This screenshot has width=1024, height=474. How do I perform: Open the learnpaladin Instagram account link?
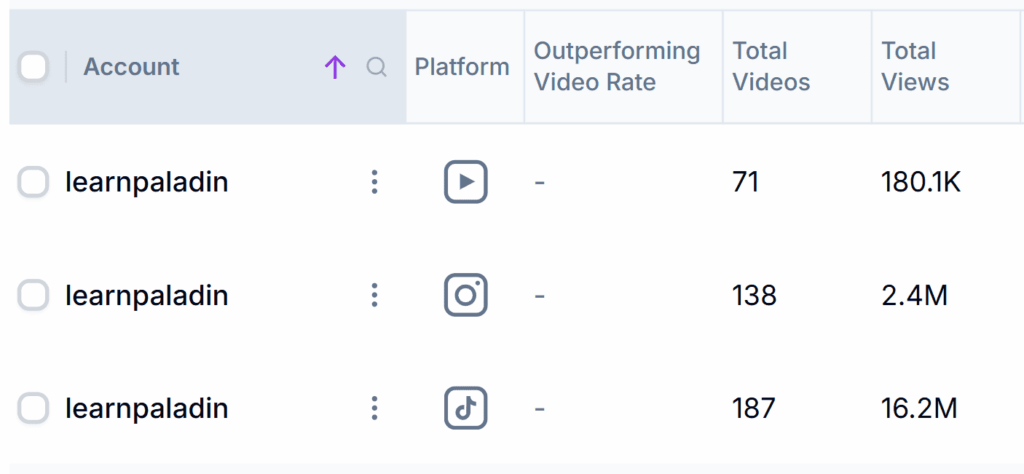pyautogui.click(x=146, y=295)
